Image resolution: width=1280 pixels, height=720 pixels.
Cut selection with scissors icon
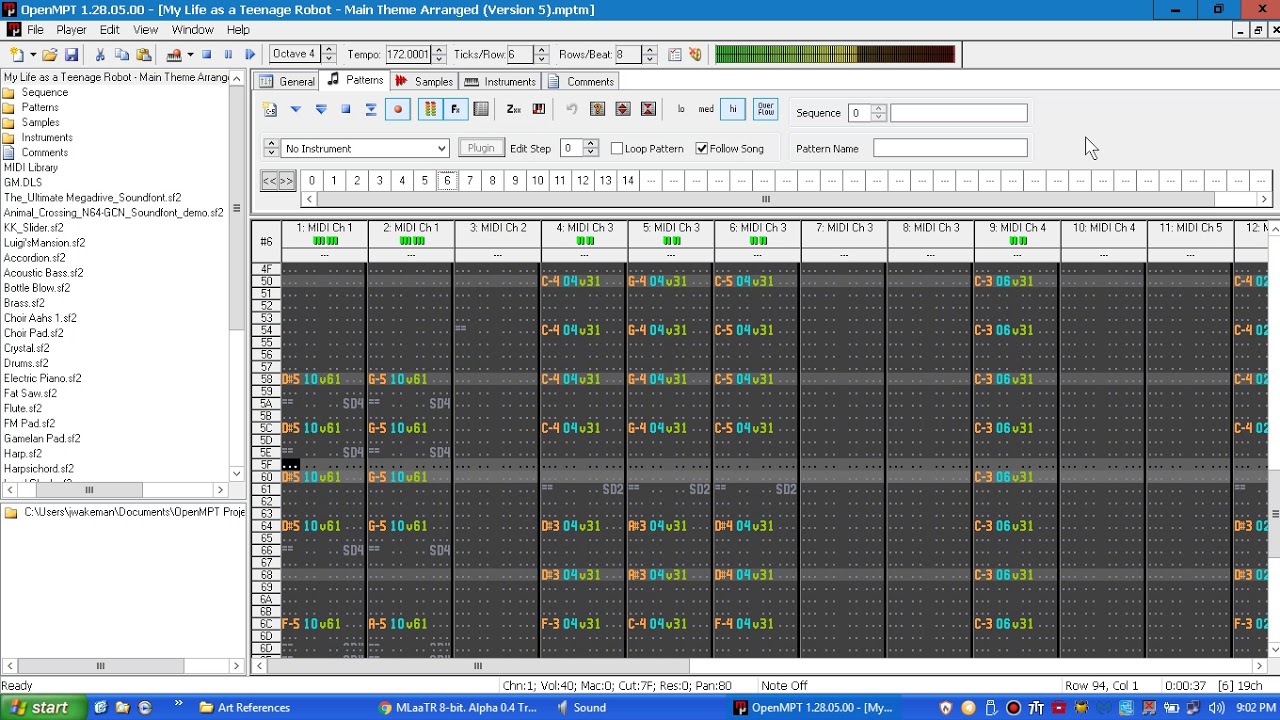100,55
